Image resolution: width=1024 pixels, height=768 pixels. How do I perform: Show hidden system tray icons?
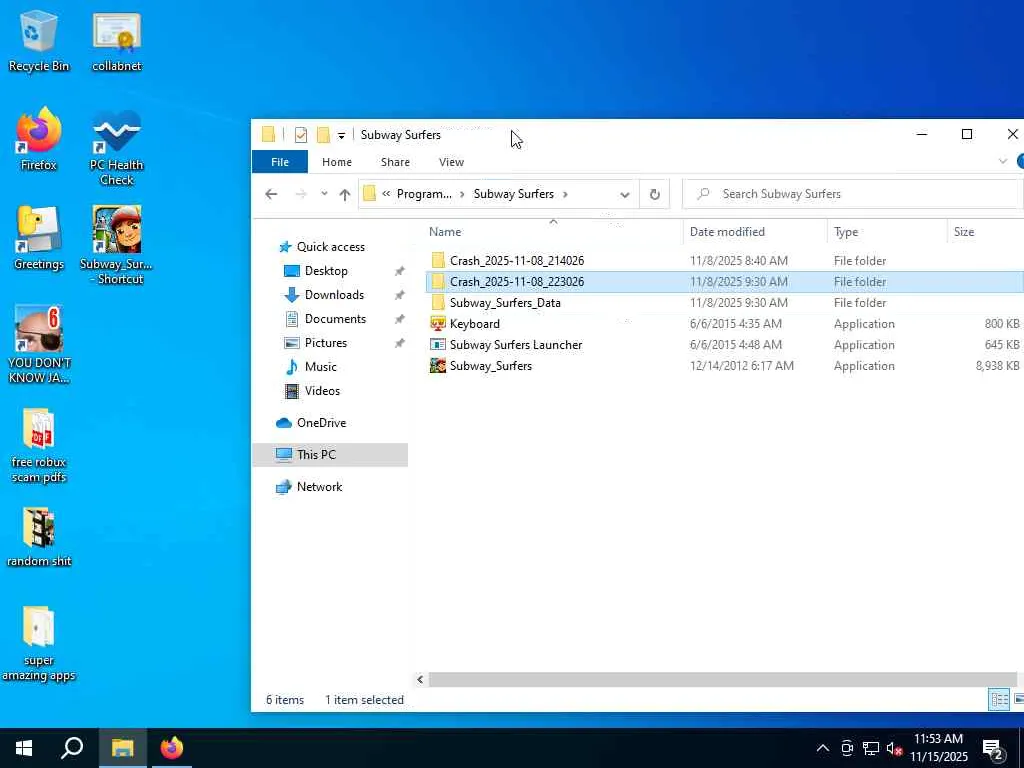(822, 748)
